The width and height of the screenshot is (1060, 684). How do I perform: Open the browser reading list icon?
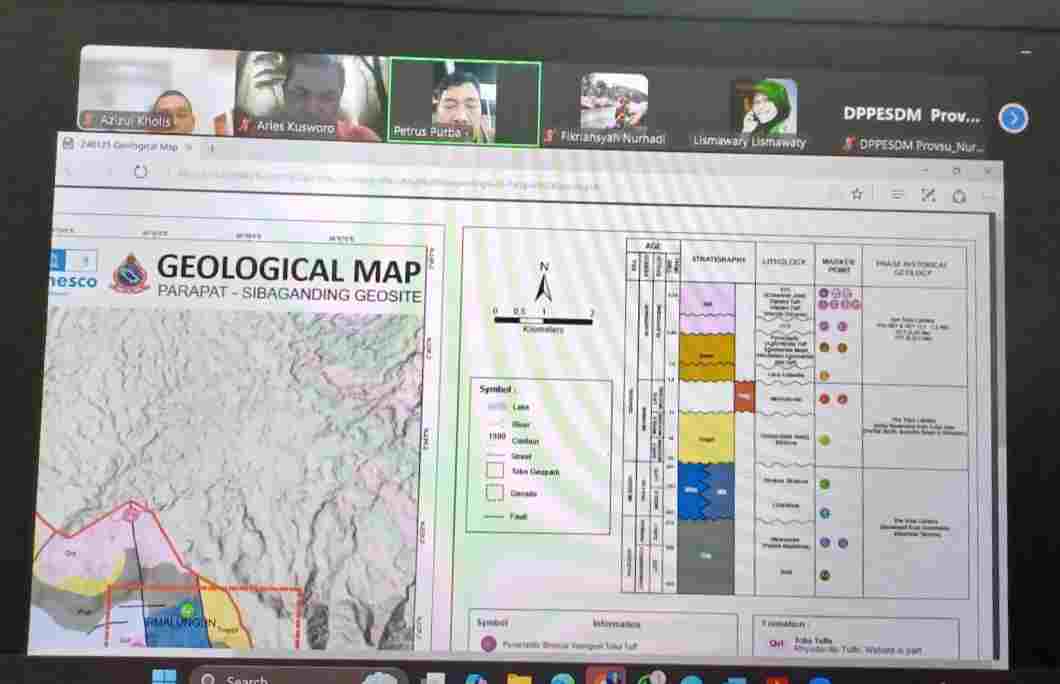pos(897,195)
